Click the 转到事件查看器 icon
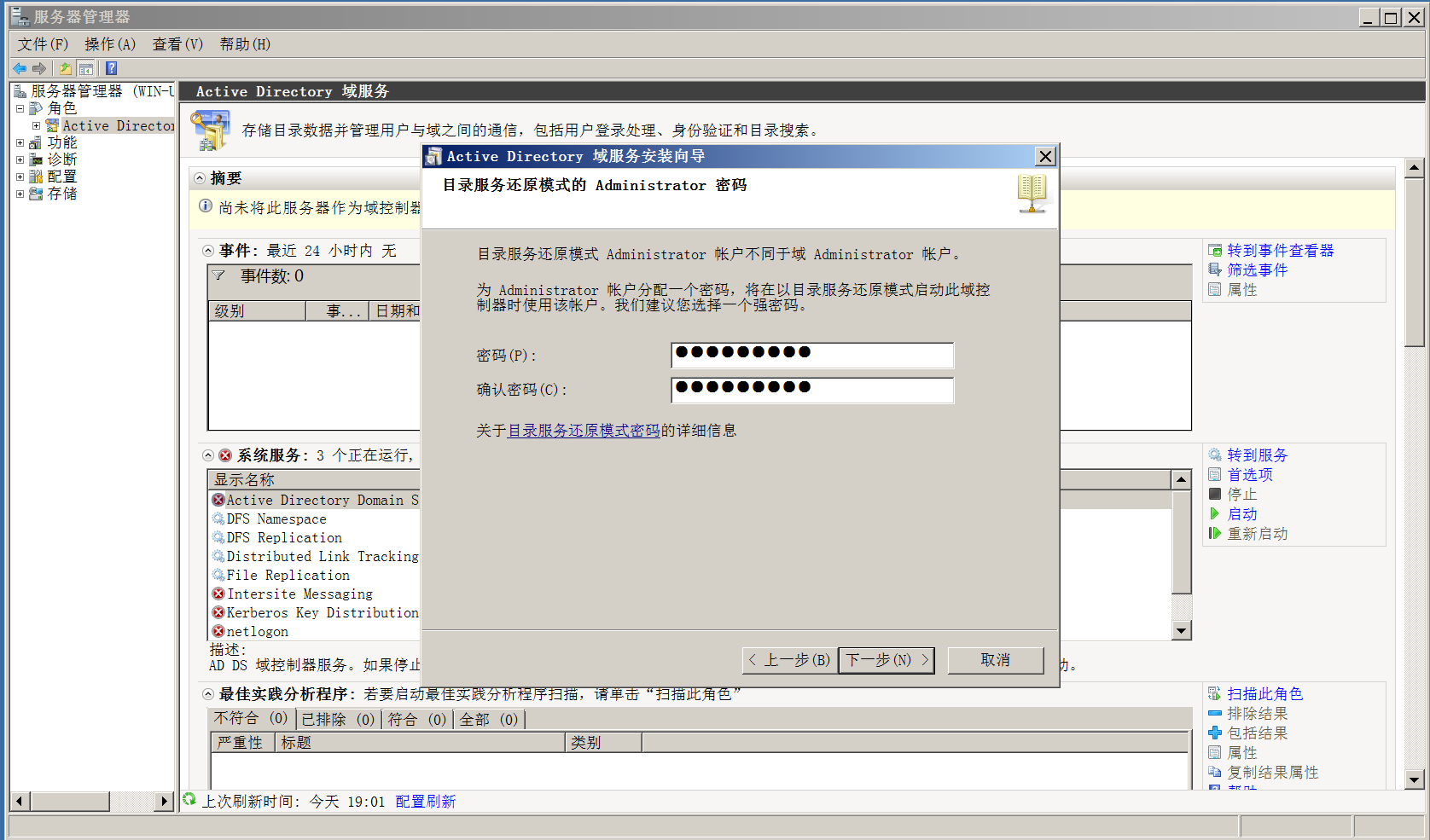1430x840 pixels. point(1215,251)
